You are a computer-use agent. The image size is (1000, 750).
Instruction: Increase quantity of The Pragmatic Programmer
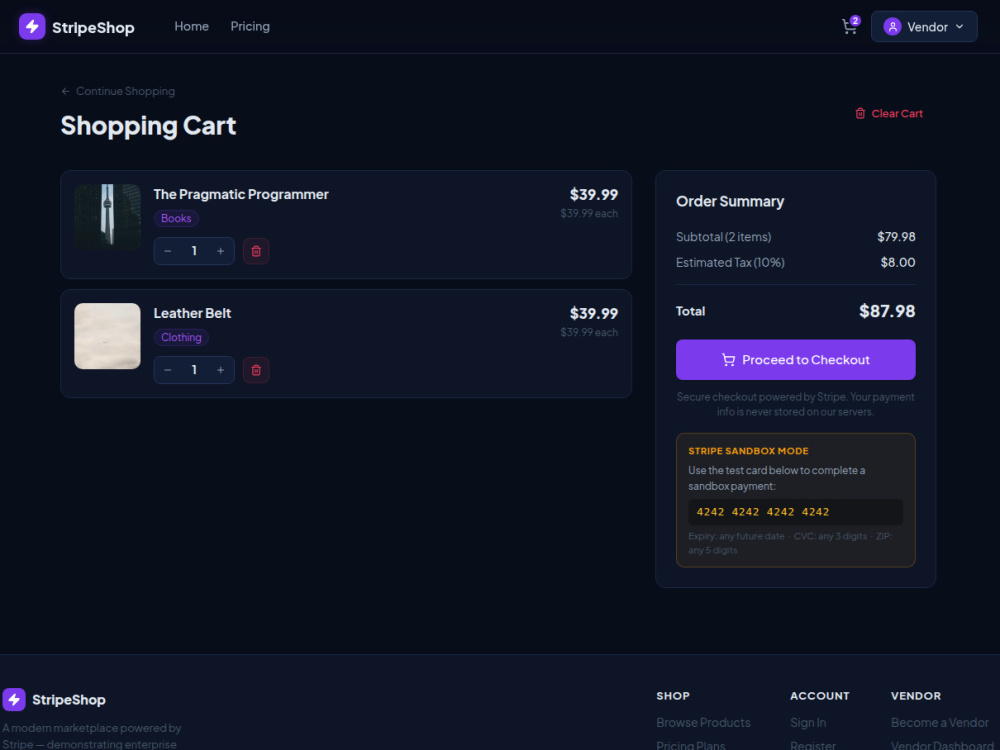pos(221,251)
